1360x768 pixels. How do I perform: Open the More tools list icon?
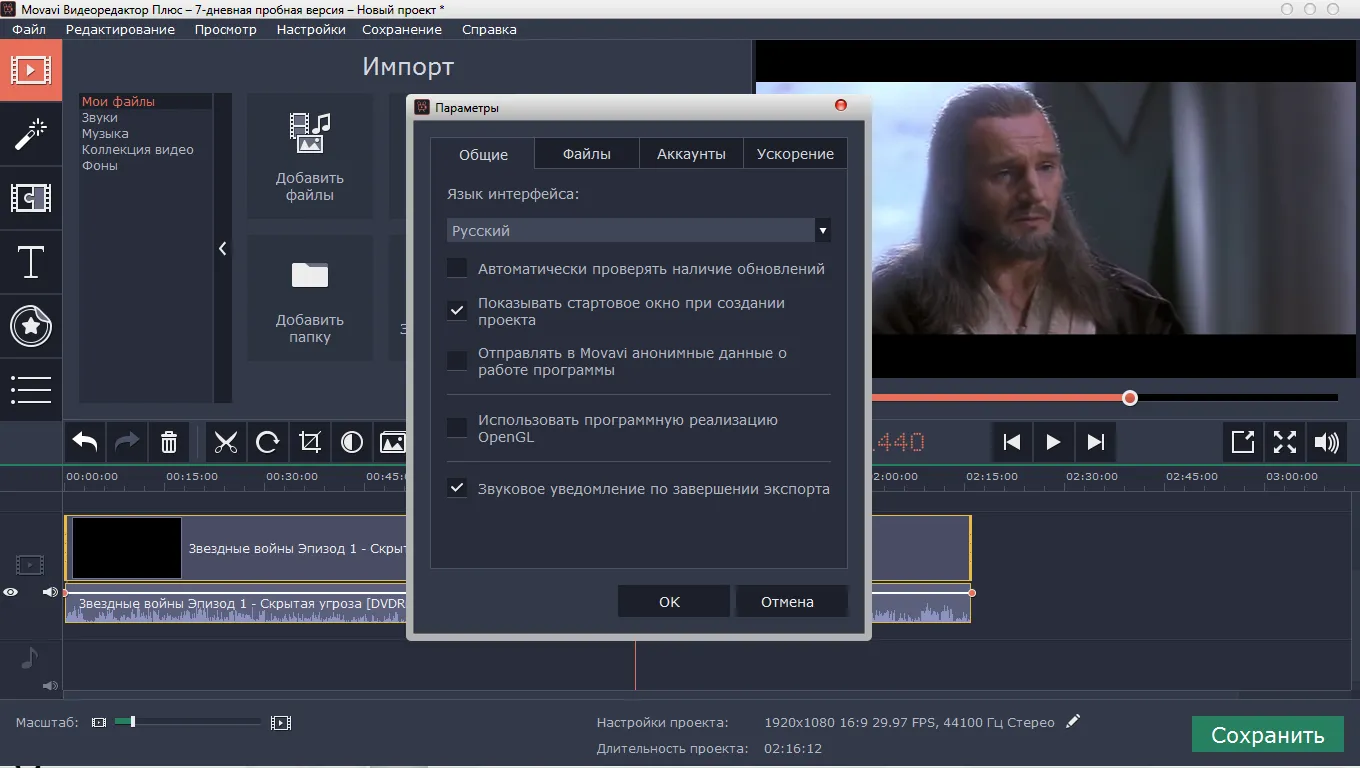pyautogui.click(x=31, y=390)
